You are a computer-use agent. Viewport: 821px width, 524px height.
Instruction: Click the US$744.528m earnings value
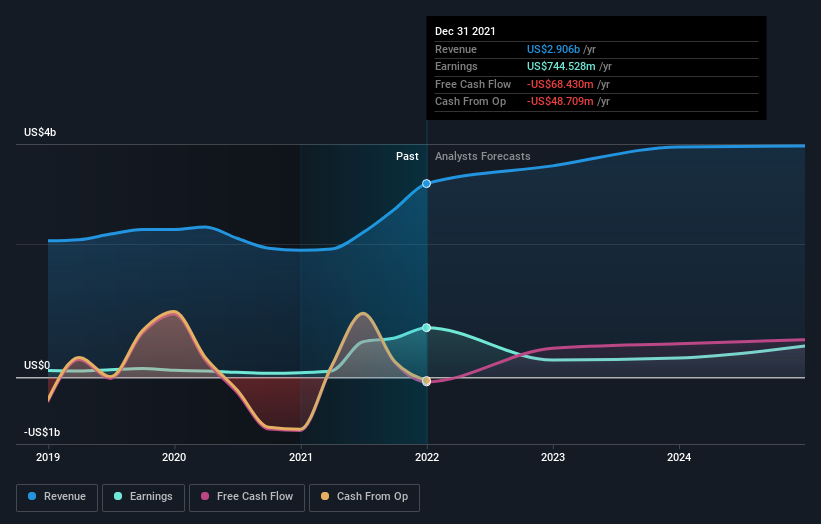[x=561, y=66]
